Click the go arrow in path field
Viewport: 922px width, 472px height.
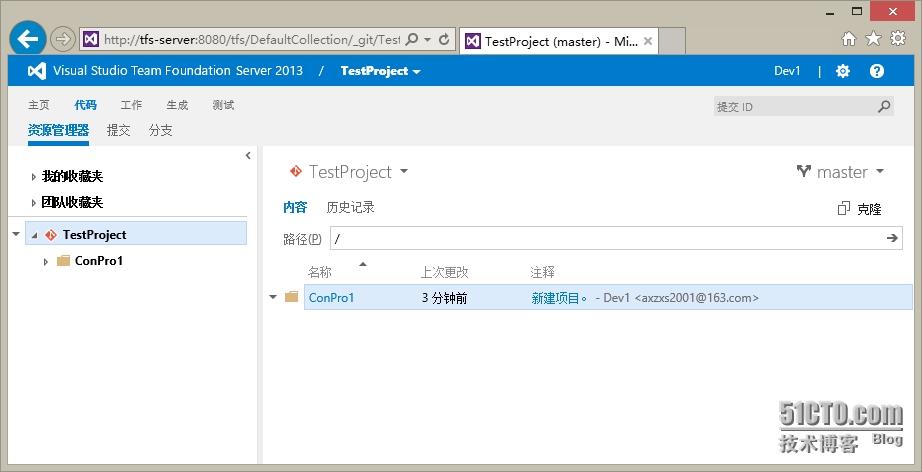pyautogui.click(x=893, y=238)
